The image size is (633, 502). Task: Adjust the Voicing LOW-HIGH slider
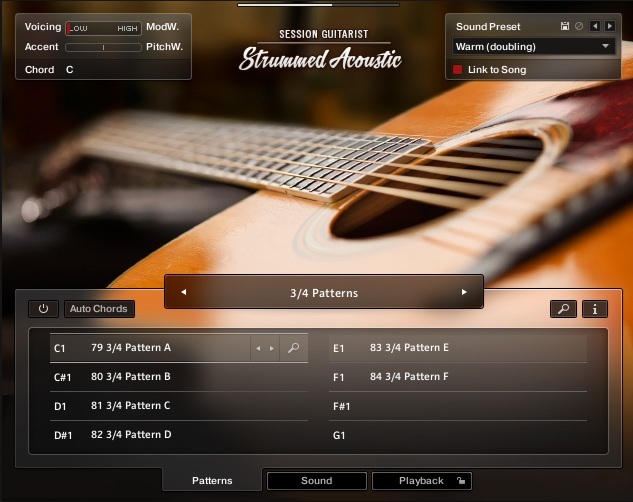(103, 28)
